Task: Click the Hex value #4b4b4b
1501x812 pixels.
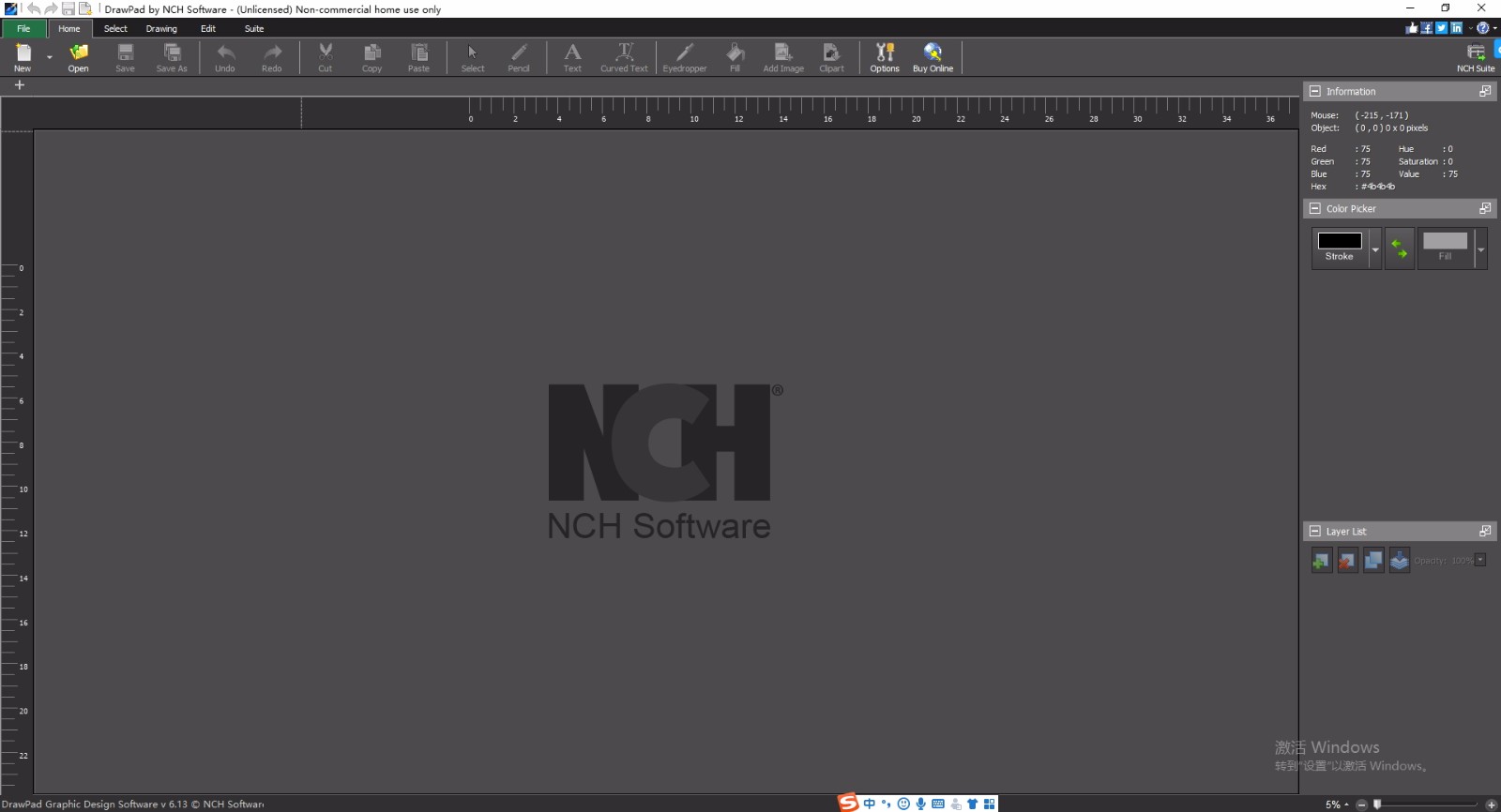Action: [1378, 187]
